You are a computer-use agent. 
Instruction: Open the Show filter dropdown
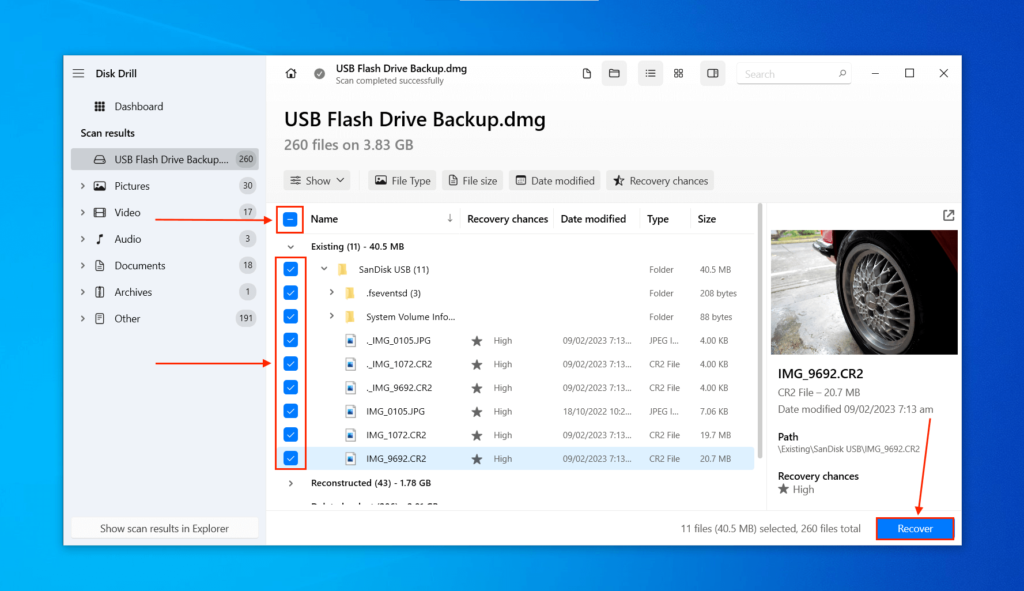317,180
